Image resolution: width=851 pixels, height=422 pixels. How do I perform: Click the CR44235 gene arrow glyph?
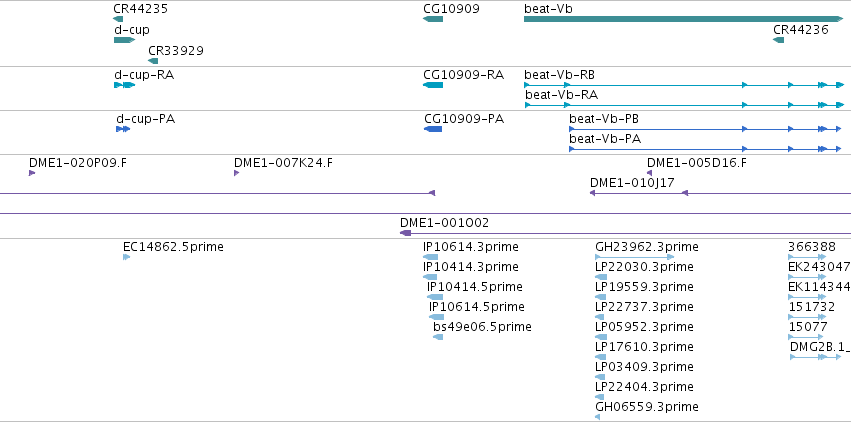[x=118, y=19]
